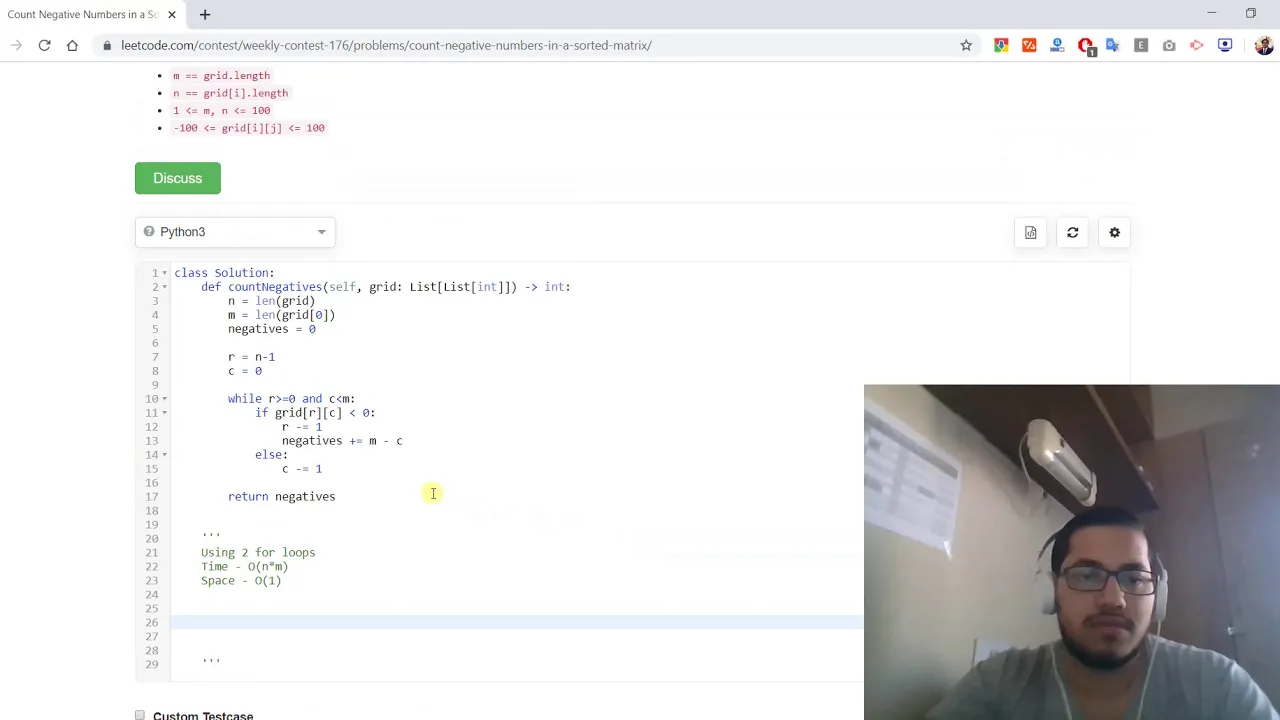Close the Count Negative Numbers tab
Viewport: 1280px width, 720px height.
172,15
